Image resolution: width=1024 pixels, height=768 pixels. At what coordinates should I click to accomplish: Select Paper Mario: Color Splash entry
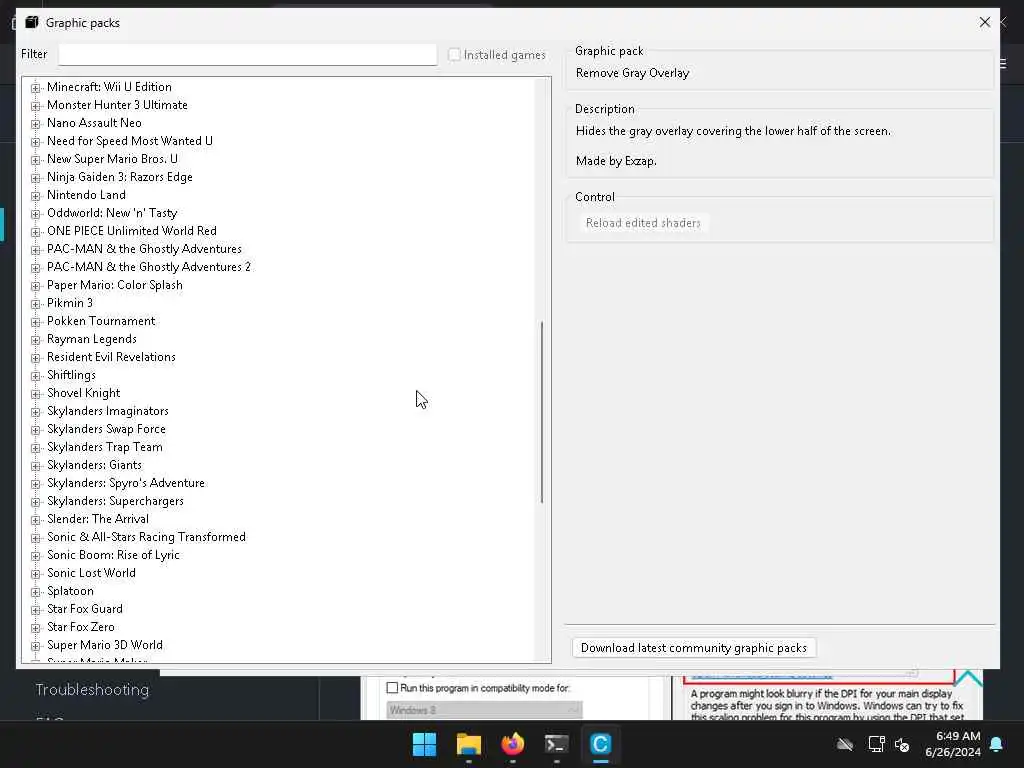coord(114,285)
